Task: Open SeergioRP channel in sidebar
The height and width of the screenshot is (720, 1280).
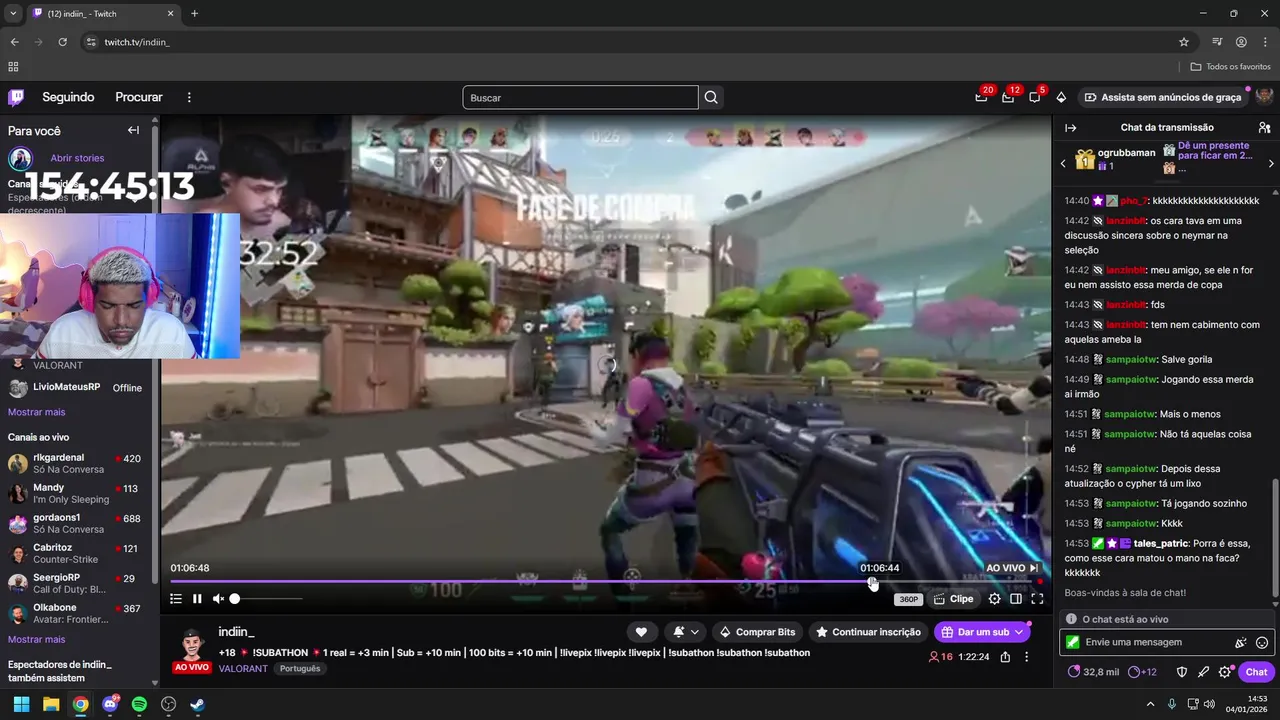Action: pos(75,583)
